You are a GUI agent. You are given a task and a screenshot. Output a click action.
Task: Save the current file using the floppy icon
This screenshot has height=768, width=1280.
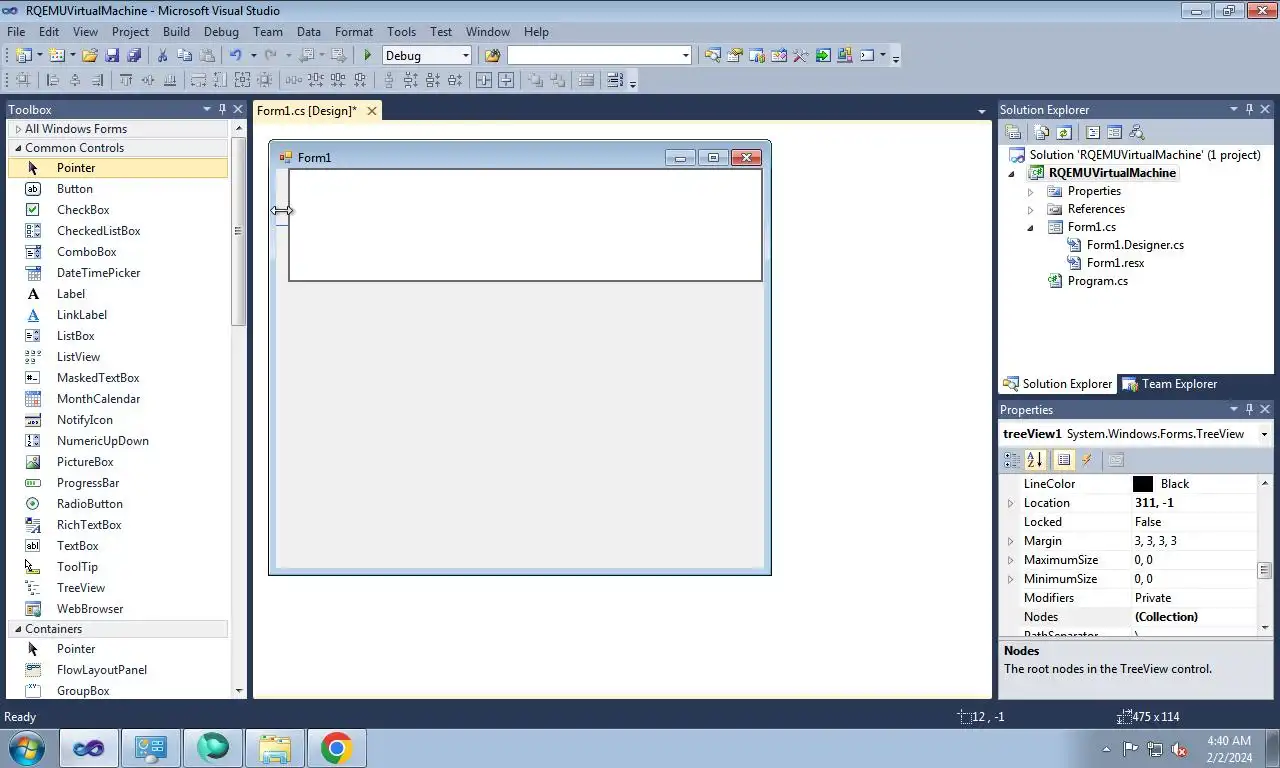click(112, 56)
